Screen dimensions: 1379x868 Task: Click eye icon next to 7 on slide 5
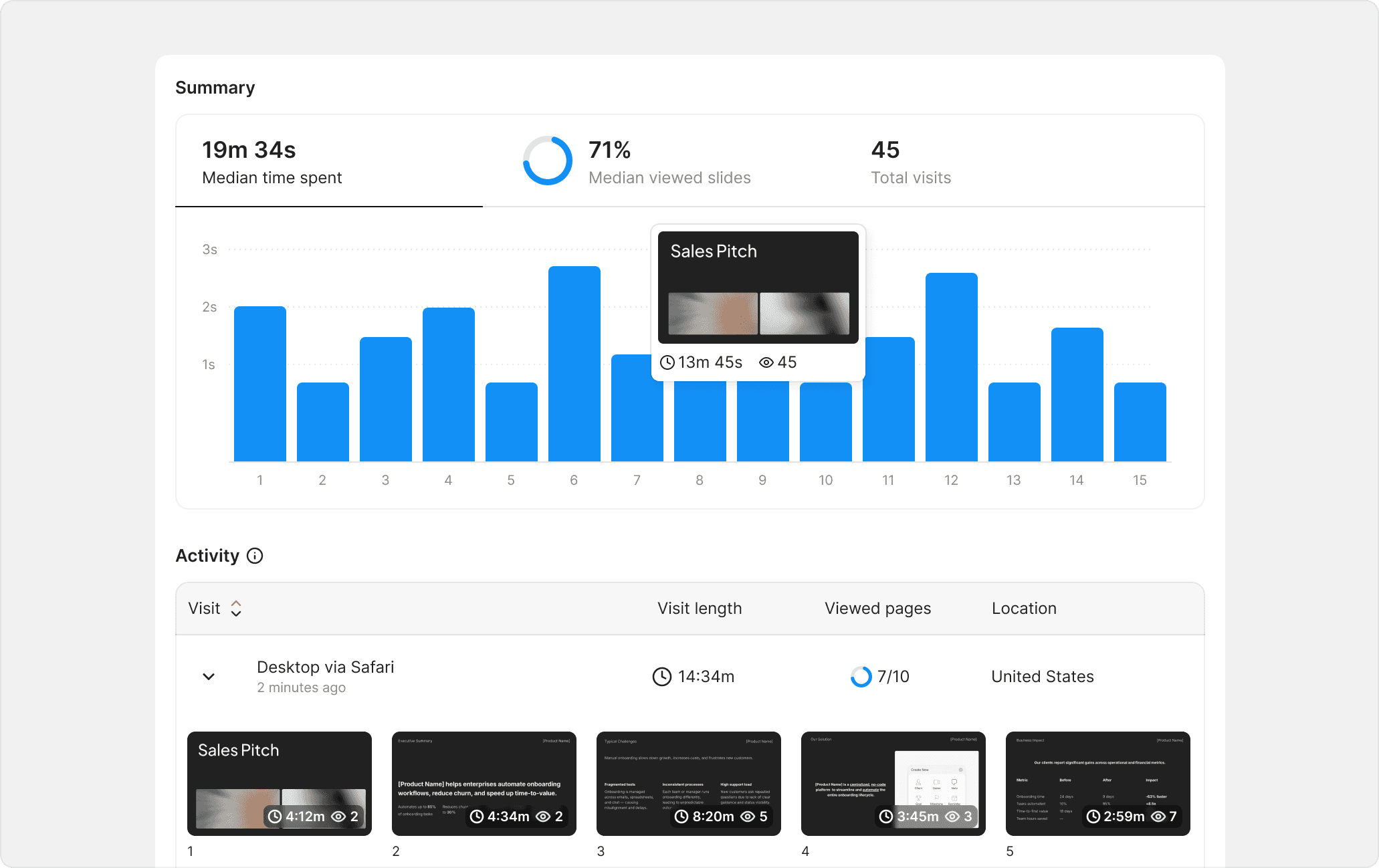[x=1158, y=817]
